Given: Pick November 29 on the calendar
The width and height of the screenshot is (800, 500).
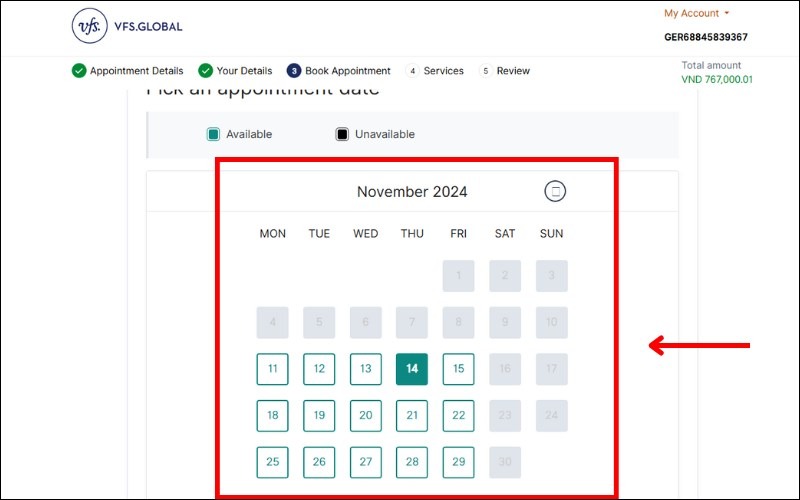Looking at the screenshot, I should pos(458,462).
